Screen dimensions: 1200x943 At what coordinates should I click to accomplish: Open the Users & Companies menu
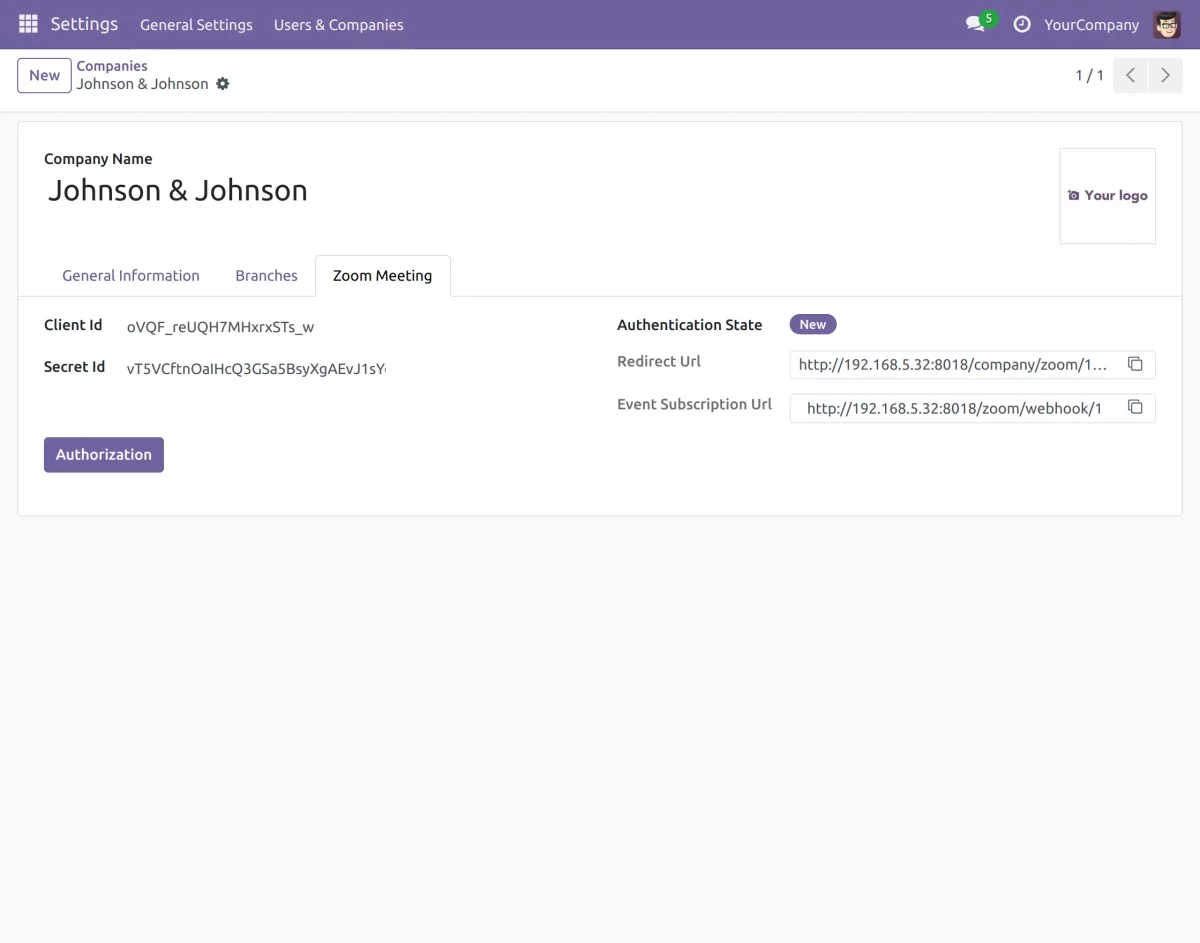pos(339,25)
